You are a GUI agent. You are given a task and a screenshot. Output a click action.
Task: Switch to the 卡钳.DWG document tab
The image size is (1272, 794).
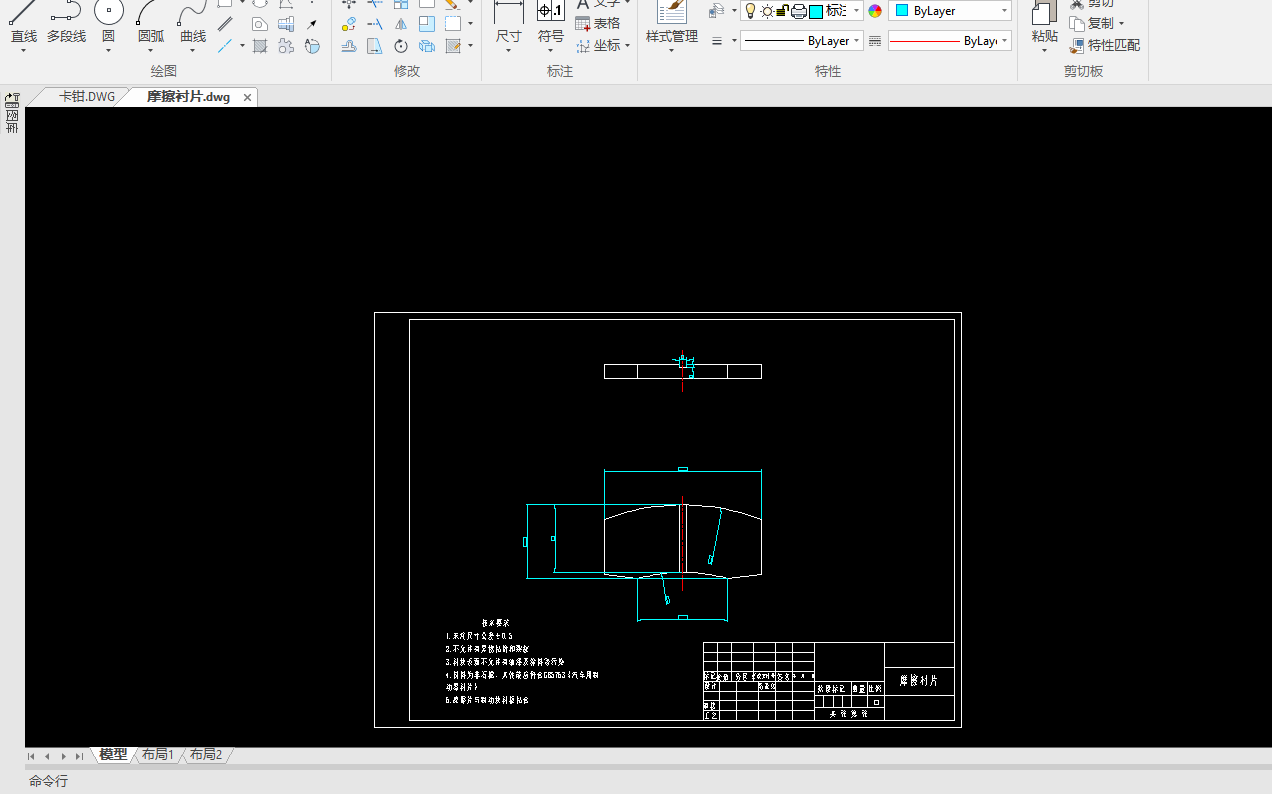pos(86,97)
